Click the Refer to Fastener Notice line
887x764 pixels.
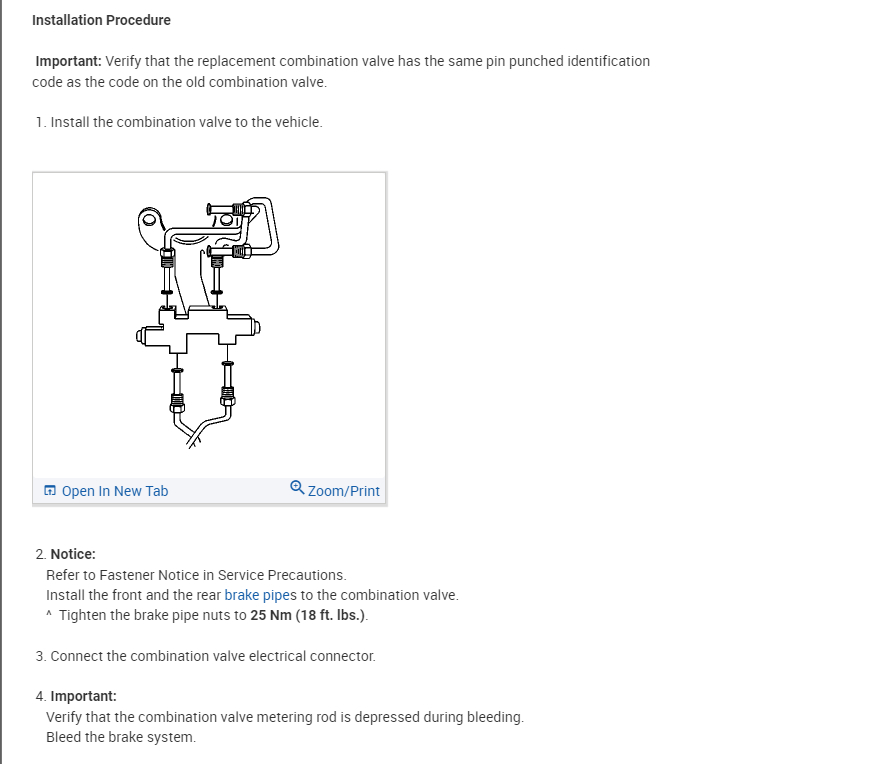196,575
